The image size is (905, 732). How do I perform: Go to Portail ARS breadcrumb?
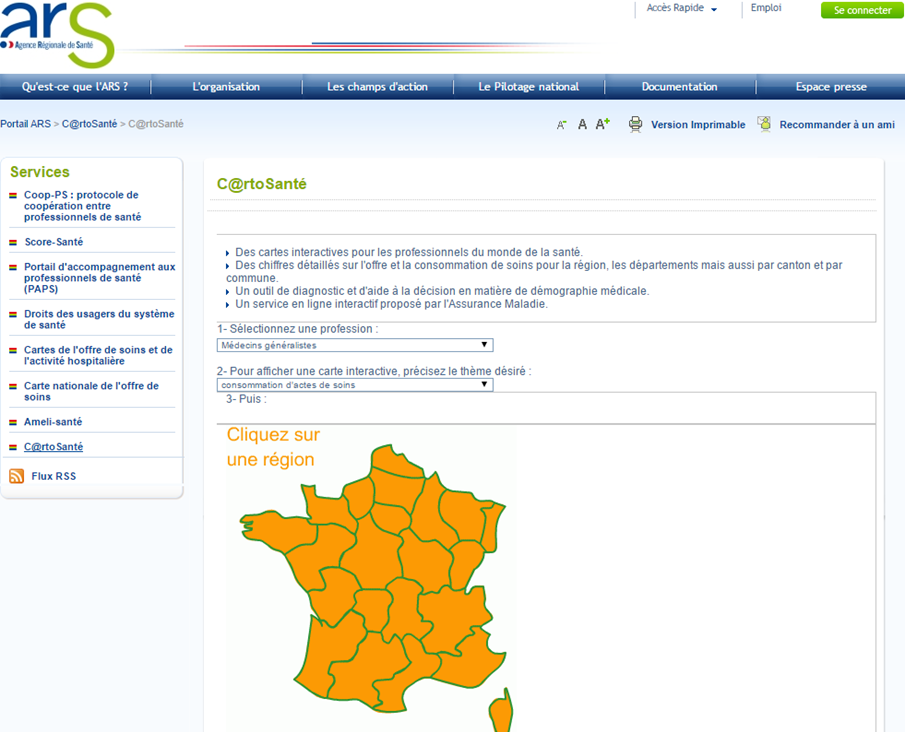[25, 124]
